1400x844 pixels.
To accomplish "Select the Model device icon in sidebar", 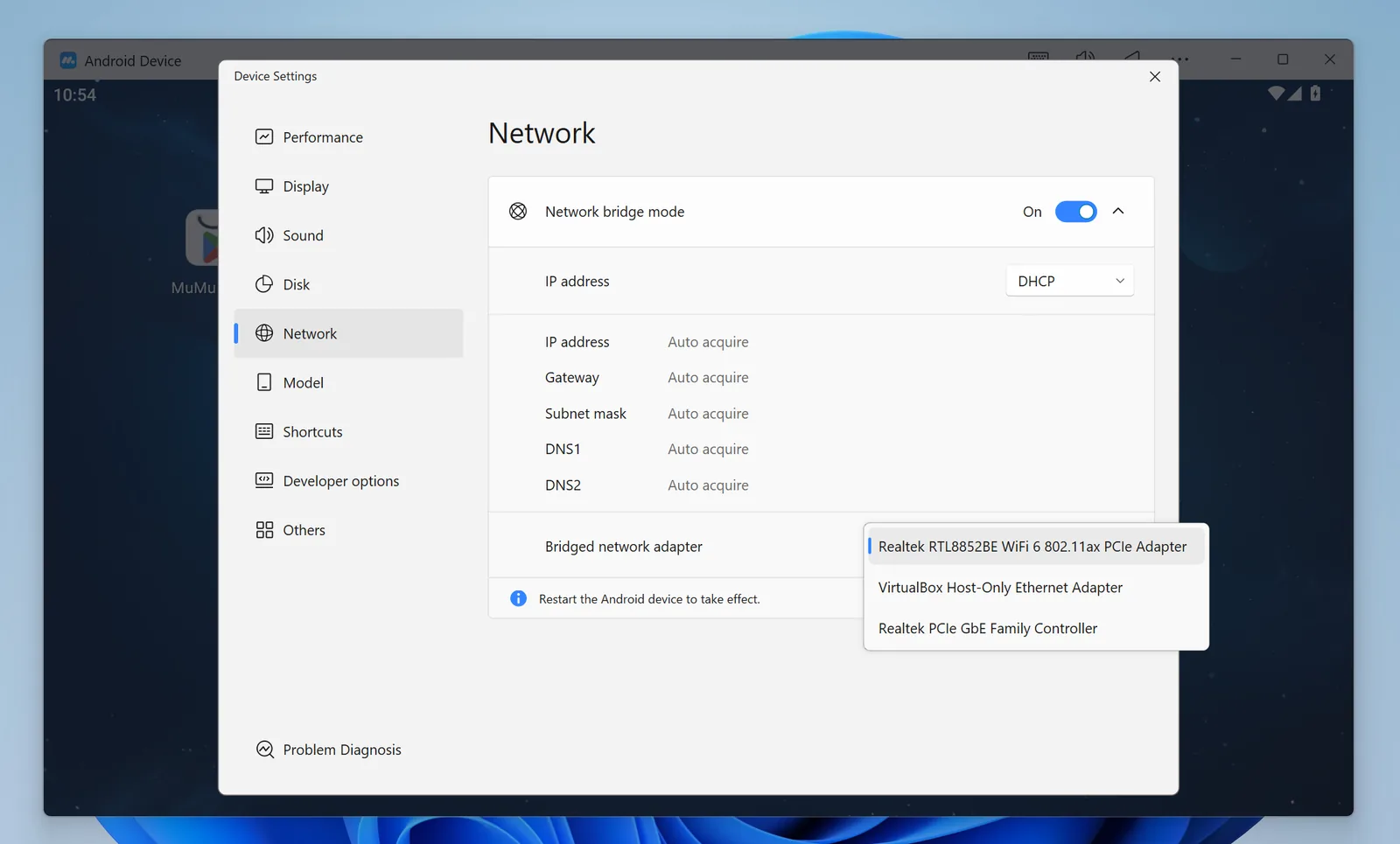I will pos(264,382).
